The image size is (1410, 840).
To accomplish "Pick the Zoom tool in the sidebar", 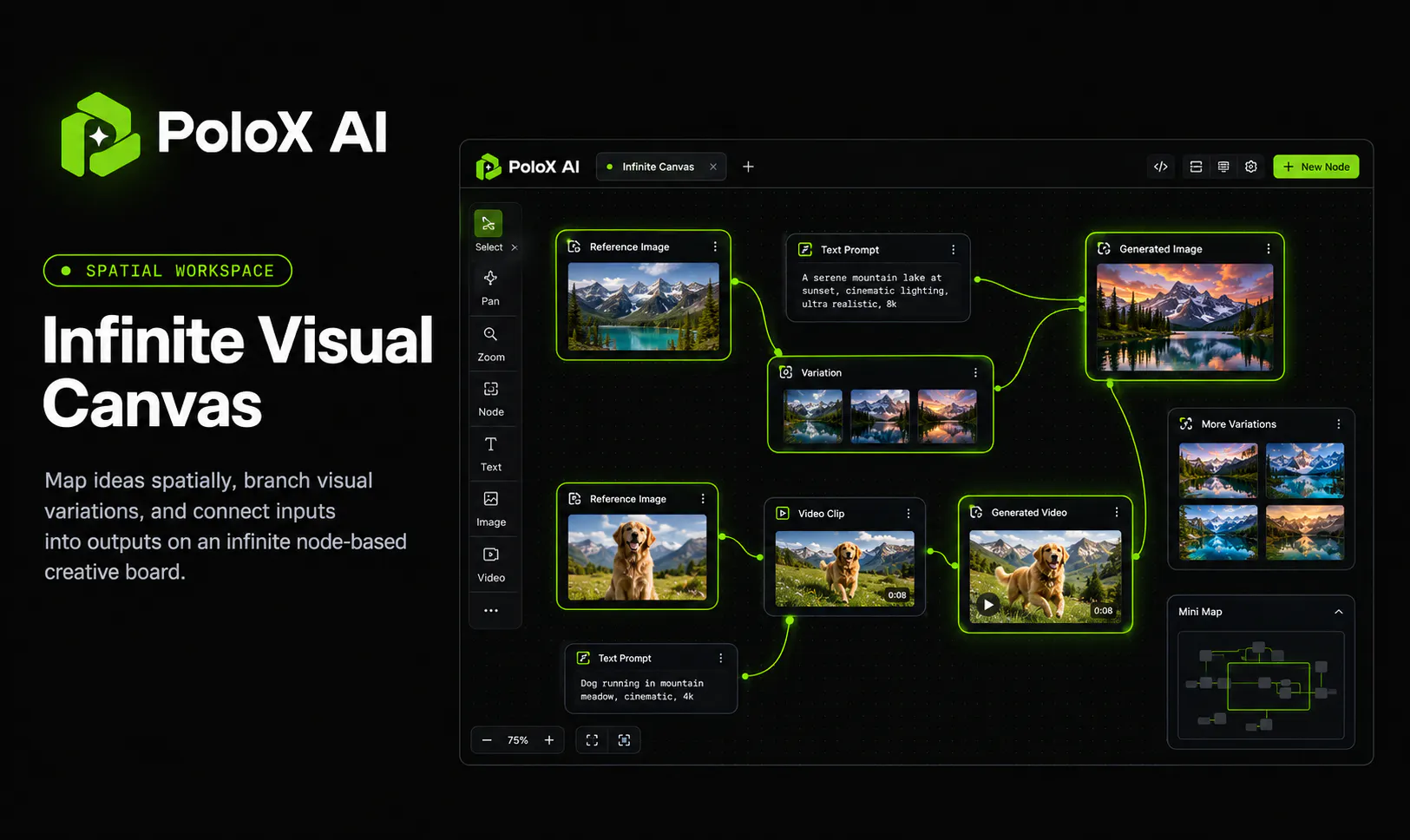I will [x=490, y=344].
